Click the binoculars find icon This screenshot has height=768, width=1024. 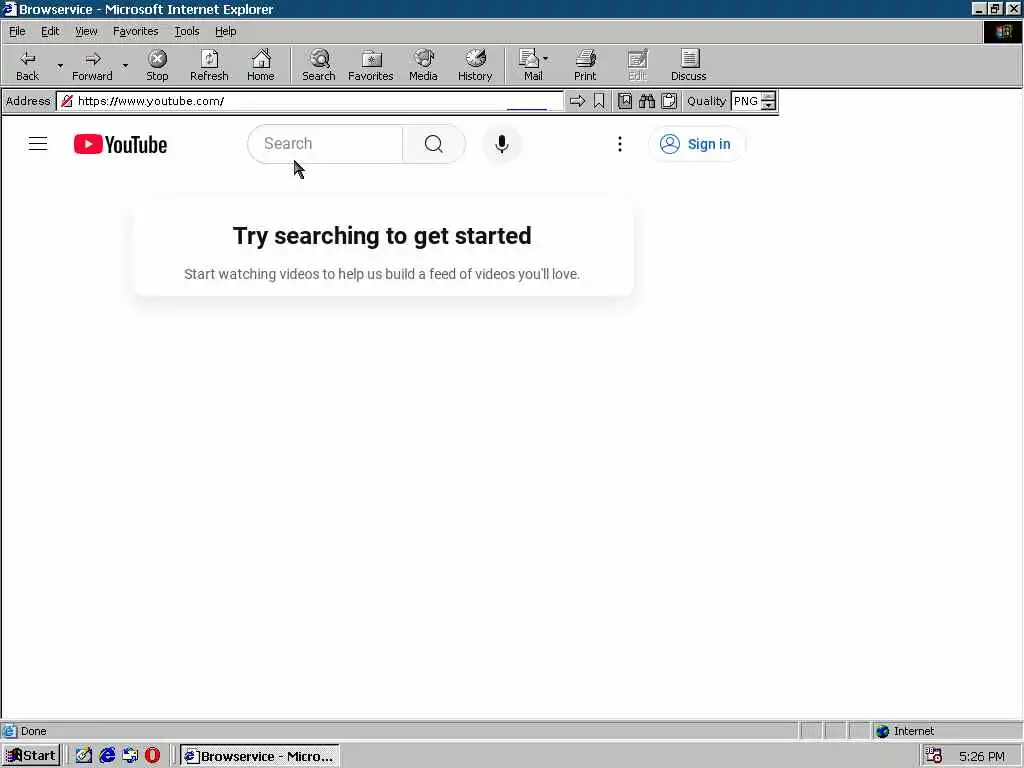[647, 101]
